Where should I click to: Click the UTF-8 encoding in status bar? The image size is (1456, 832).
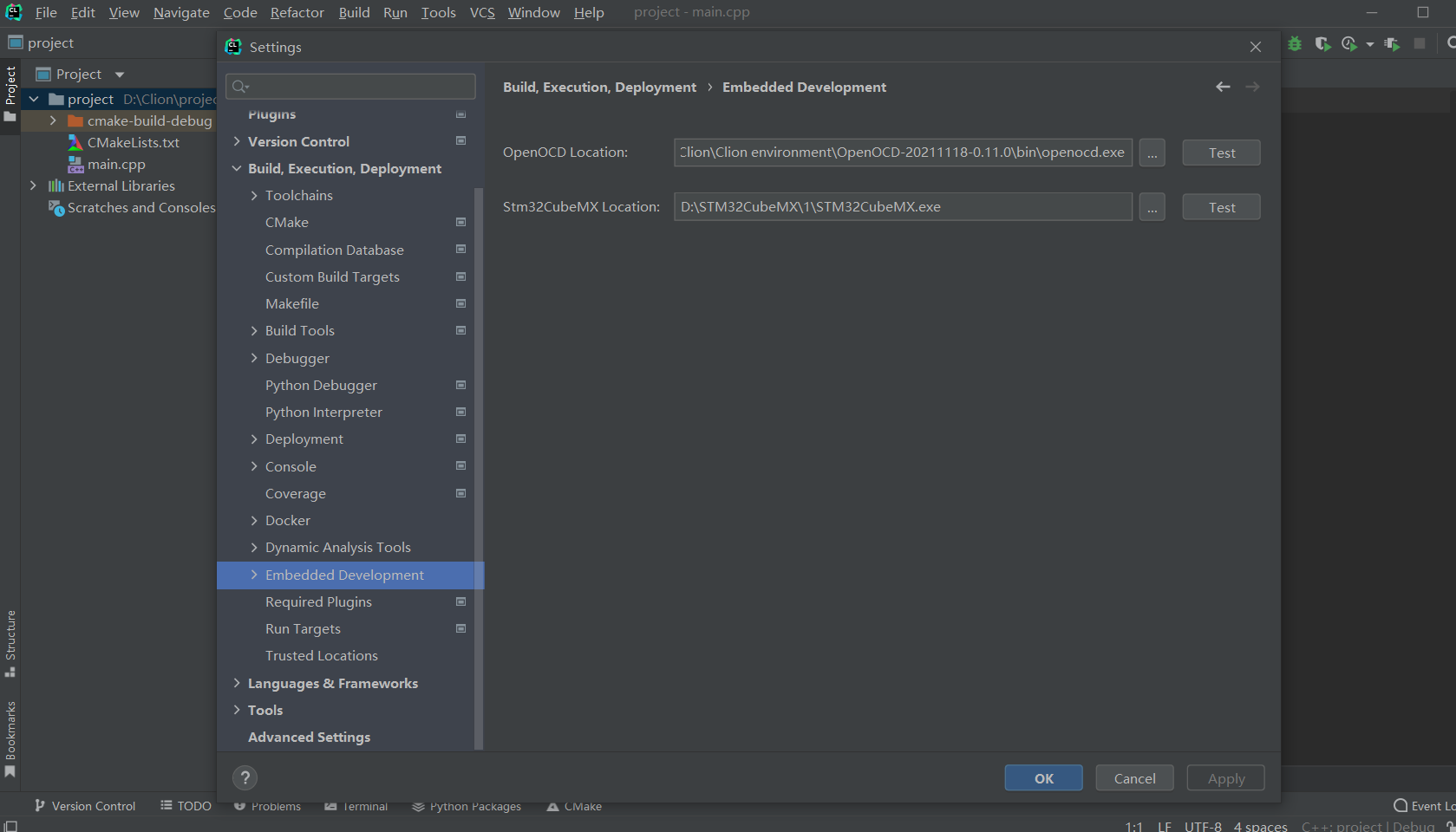coord(1203,826)
